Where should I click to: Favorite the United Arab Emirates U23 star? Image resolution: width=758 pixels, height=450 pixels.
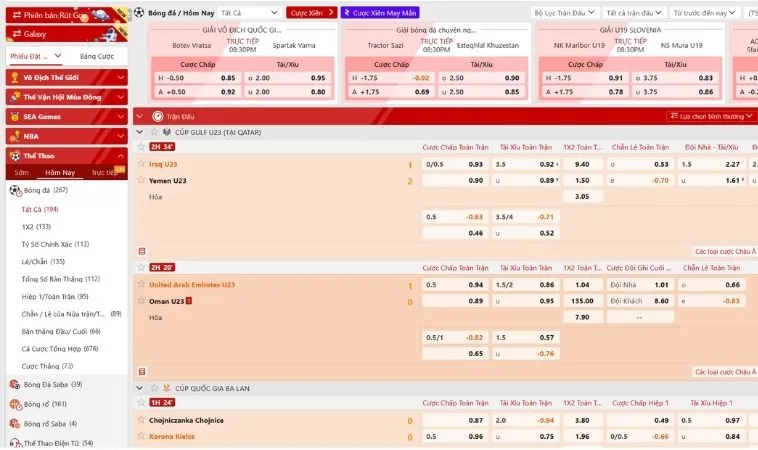141,284
